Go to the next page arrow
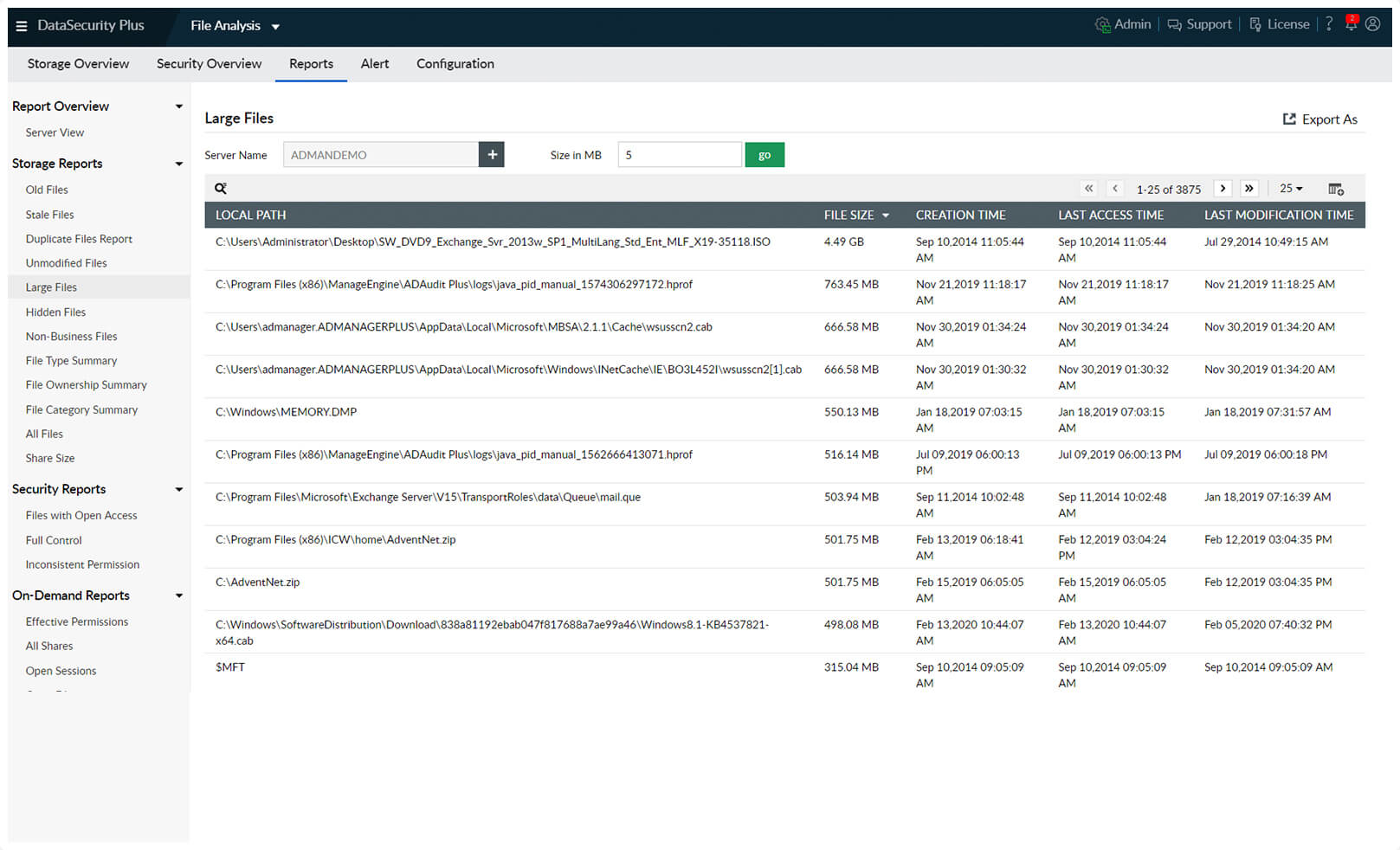This screenshot has height=850, width=1400. point(1223,189)
